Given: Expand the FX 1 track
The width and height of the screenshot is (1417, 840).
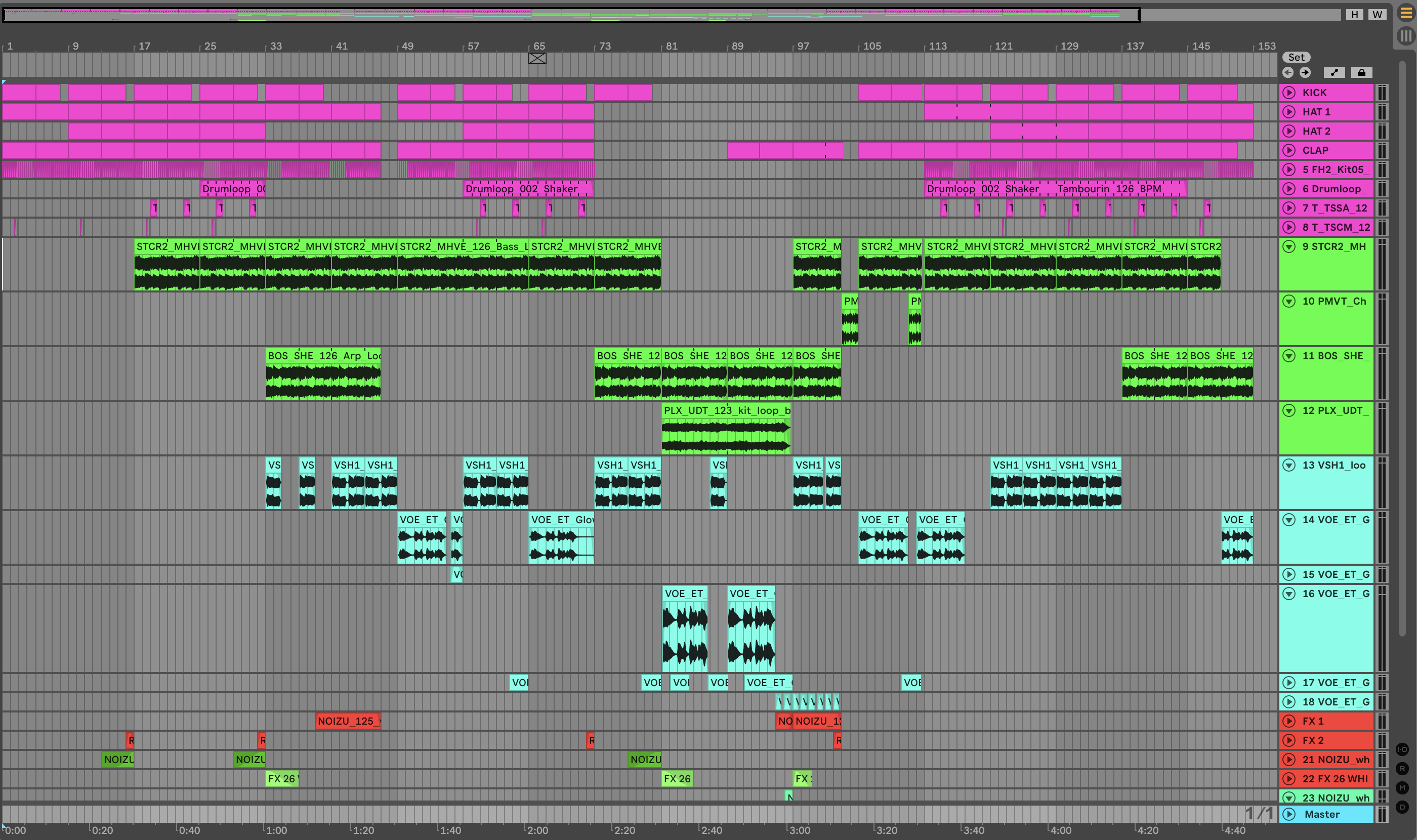Looking at the screenshot, I should [x=1289, y=721].
